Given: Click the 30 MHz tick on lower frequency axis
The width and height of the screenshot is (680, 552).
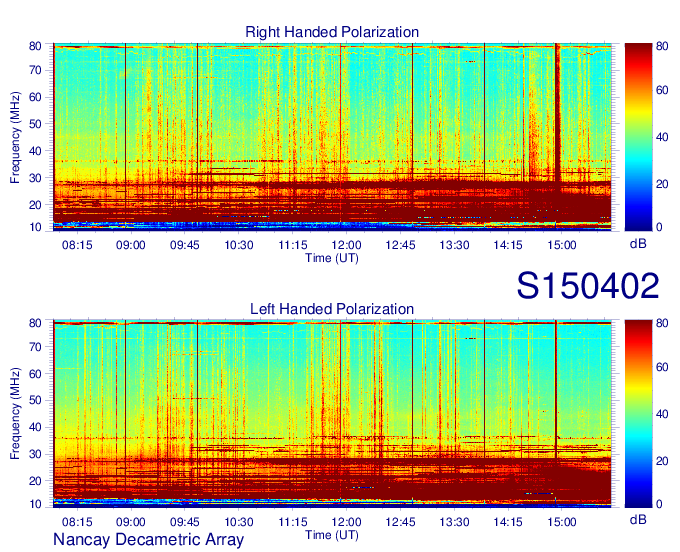Looking at the screenshot, I should (35, 454).
